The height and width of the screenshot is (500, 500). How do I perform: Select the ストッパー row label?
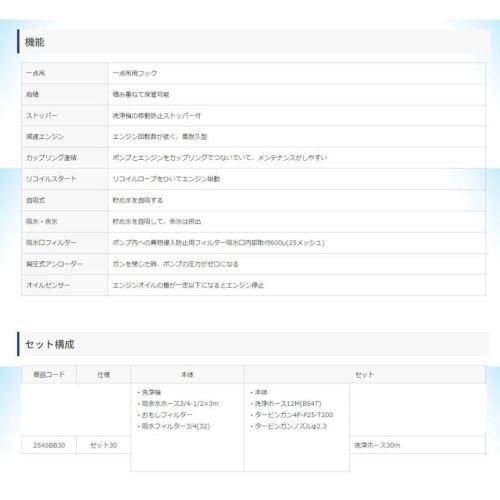pos(42,116)
